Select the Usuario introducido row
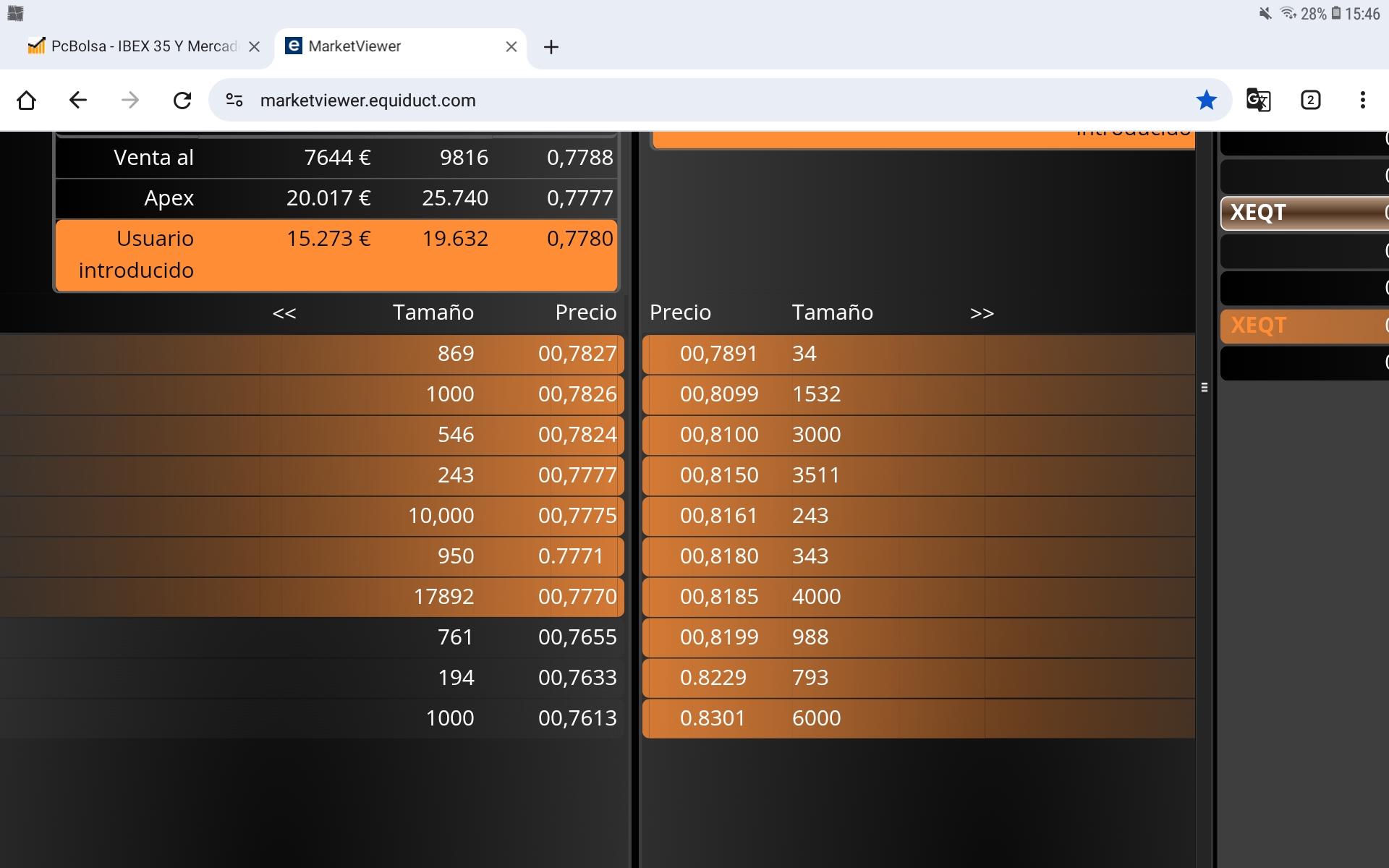1389x868 pixels. tap(336, 255)
